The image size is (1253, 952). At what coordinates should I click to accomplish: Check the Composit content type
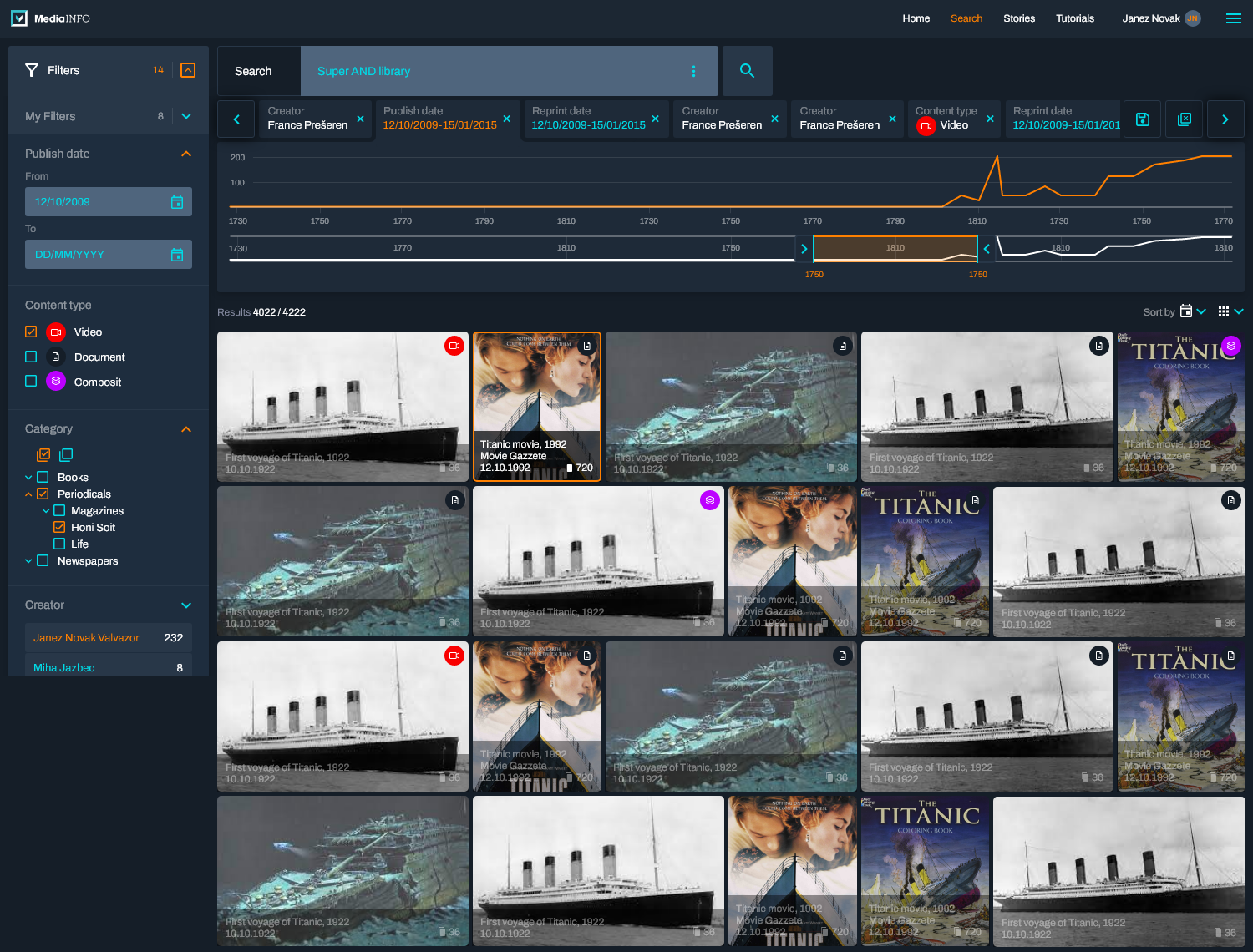tap(31, 381)
